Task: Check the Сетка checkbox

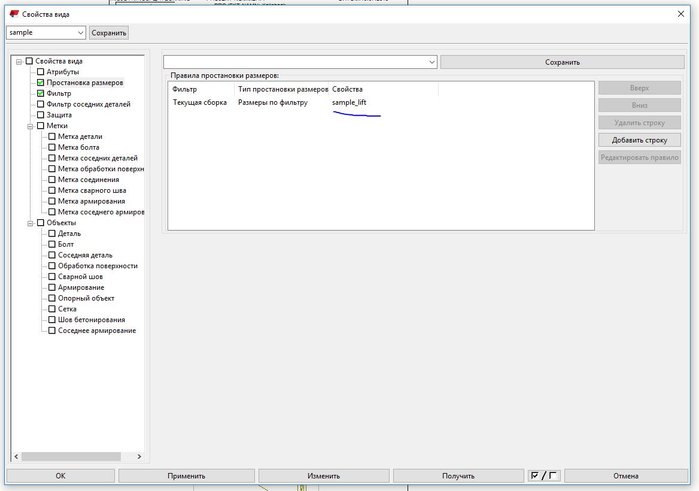Action: pyautogui.click(x=52, y=309)
